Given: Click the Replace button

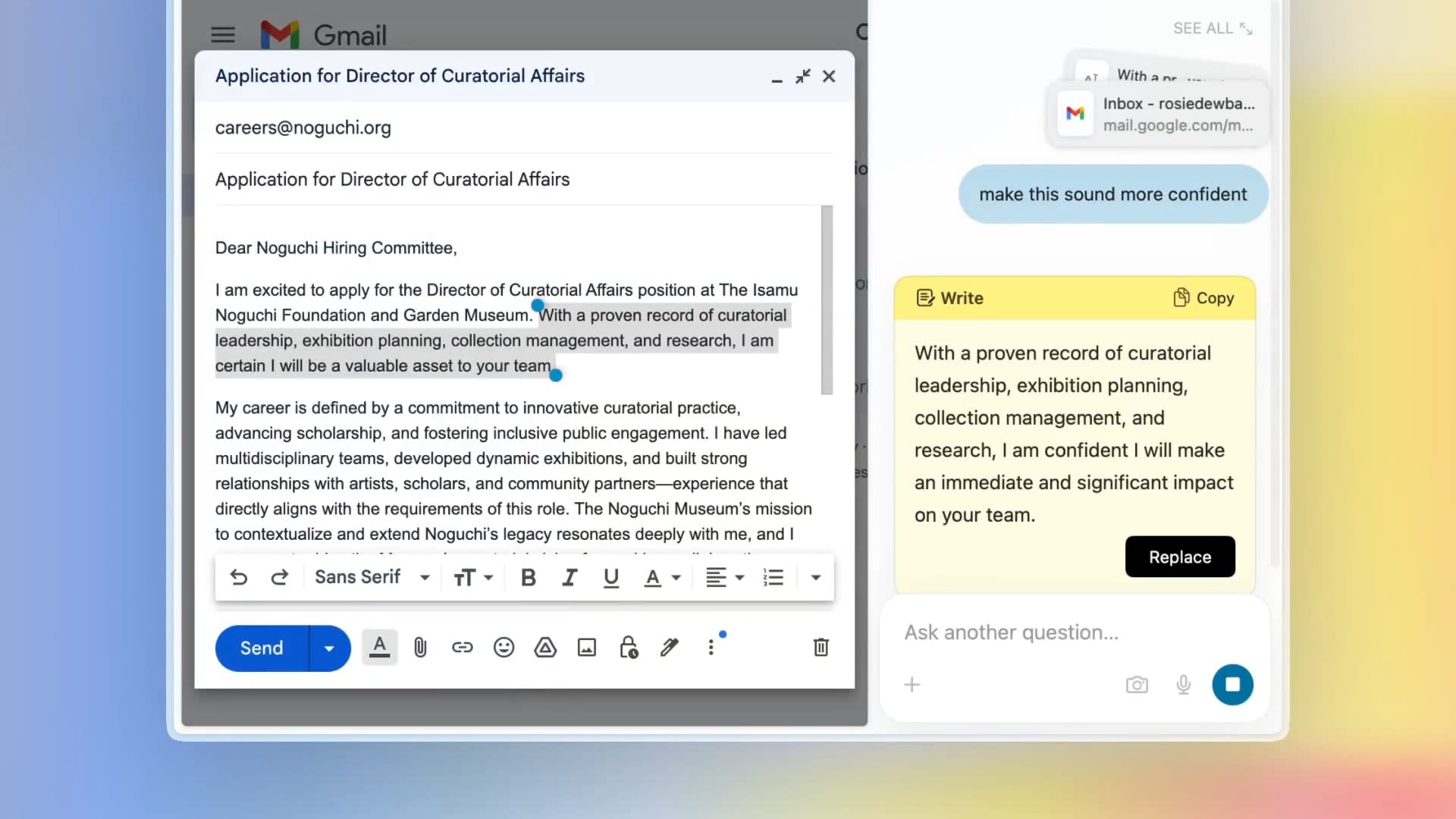Looking at the screenshot, I should pos(1179,557).
